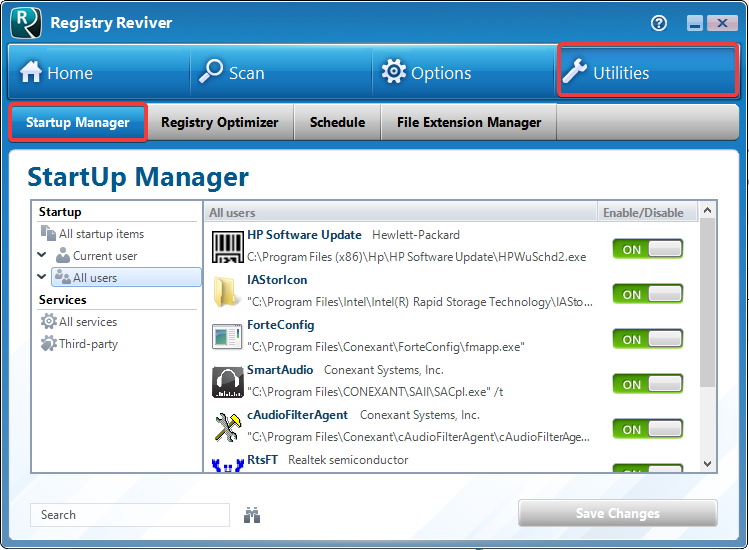Switch to Startup Manager subtab
The image size is (749, 550).
tap(78, 122)
